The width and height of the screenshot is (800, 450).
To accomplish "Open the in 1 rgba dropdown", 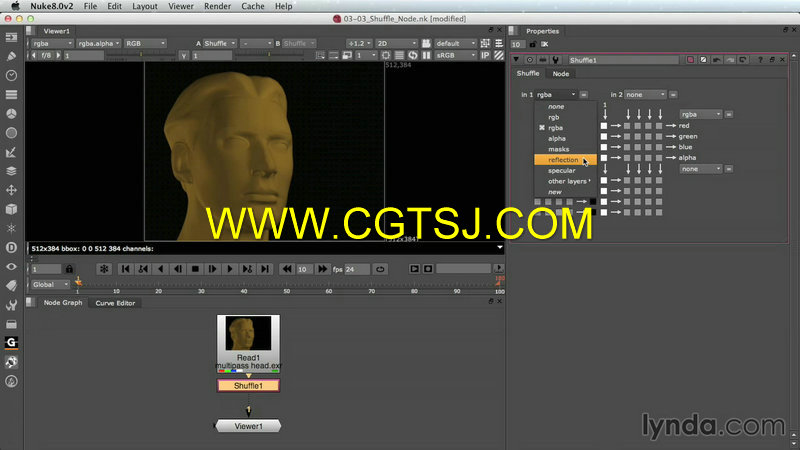I will click(x=556, y=95).
